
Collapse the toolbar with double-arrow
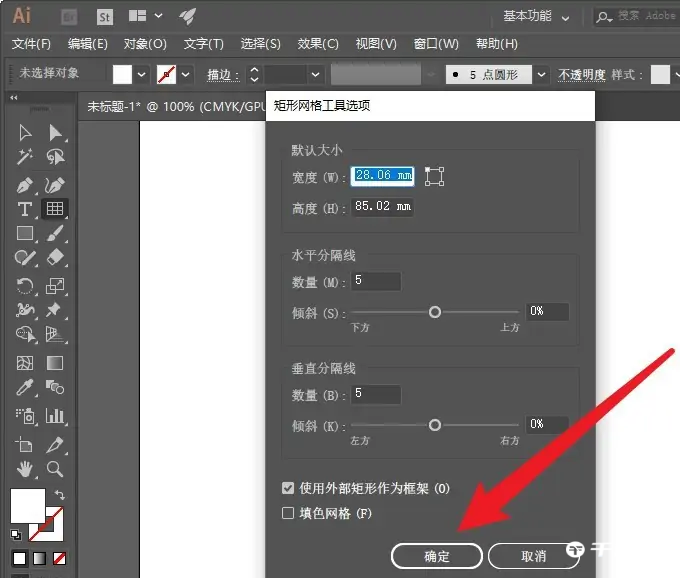(14, 98)
